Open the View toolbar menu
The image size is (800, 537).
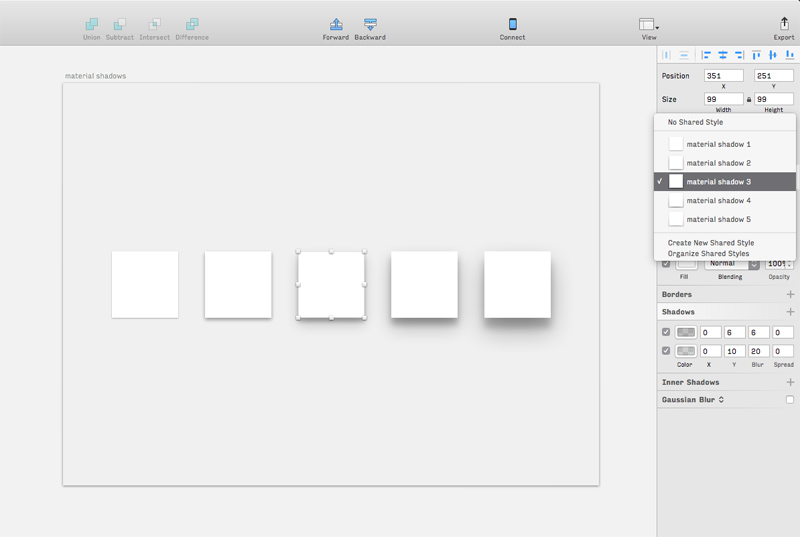coord(648,24)
